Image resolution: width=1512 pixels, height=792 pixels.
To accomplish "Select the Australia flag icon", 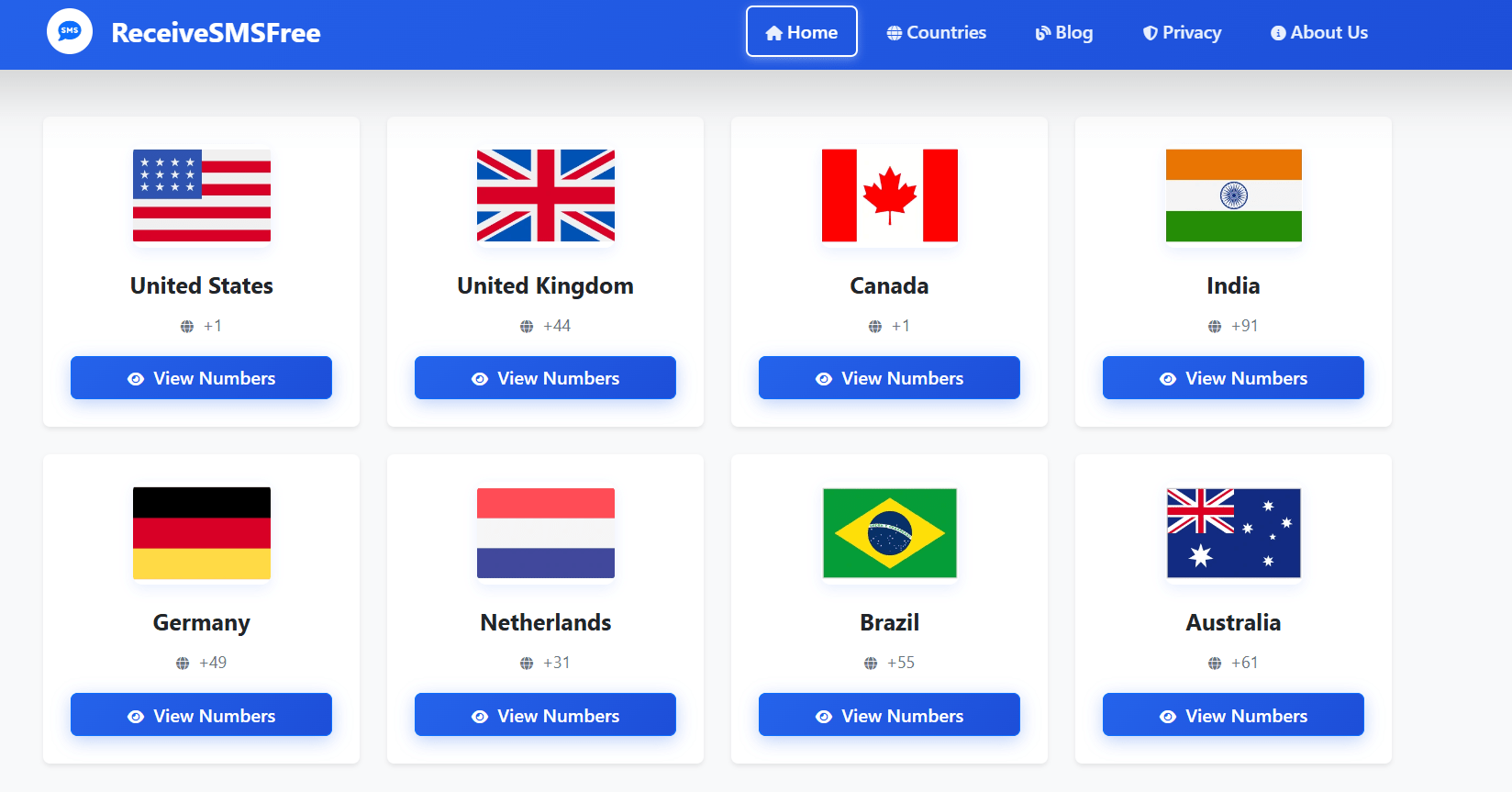I will [x=1234, y=533].
